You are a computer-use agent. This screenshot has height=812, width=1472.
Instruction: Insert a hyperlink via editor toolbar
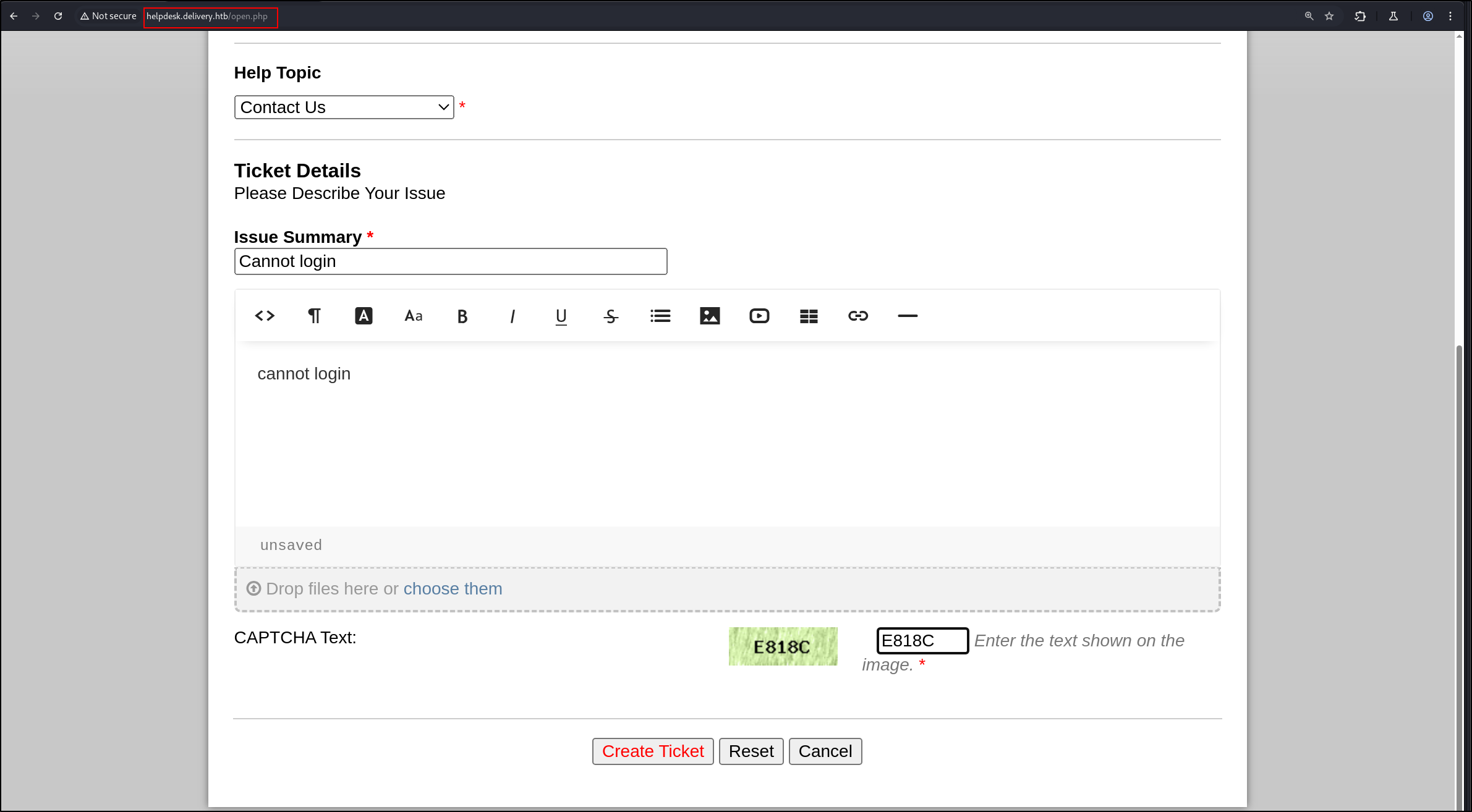click(x=858, y=316)
